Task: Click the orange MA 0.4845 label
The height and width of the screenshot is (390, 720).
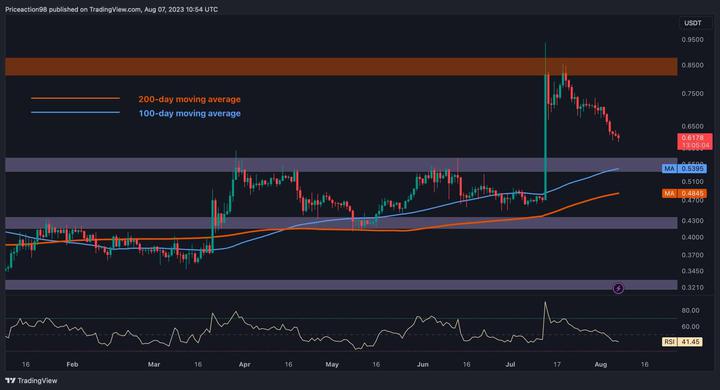Action: point(685,193)
